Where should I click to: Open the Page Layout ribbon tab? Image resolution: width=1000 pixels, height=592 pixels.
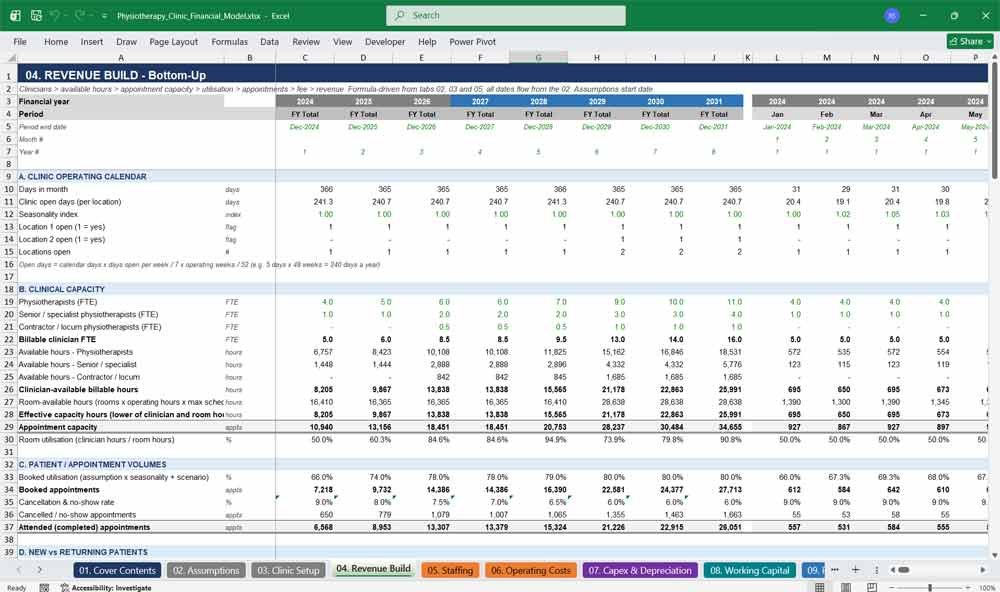173,41
